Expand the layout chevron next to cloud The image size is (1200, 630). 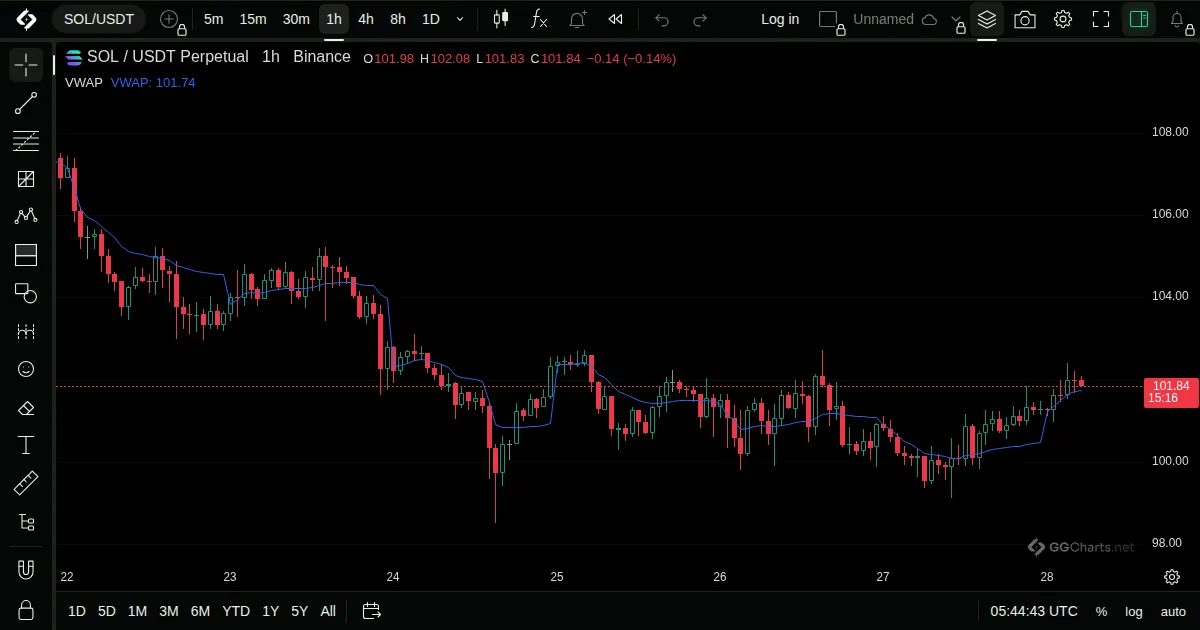(957, 19)
